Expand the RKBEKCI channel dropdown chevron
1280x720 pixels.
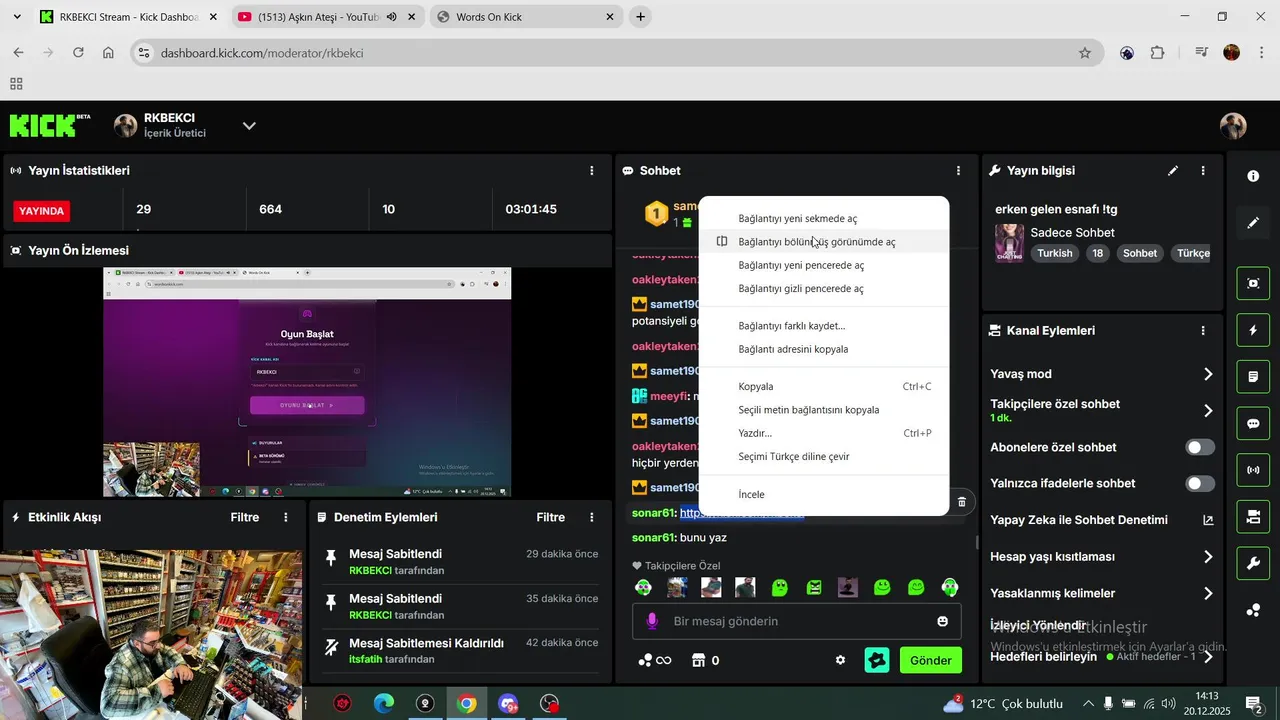coord(249,125)
